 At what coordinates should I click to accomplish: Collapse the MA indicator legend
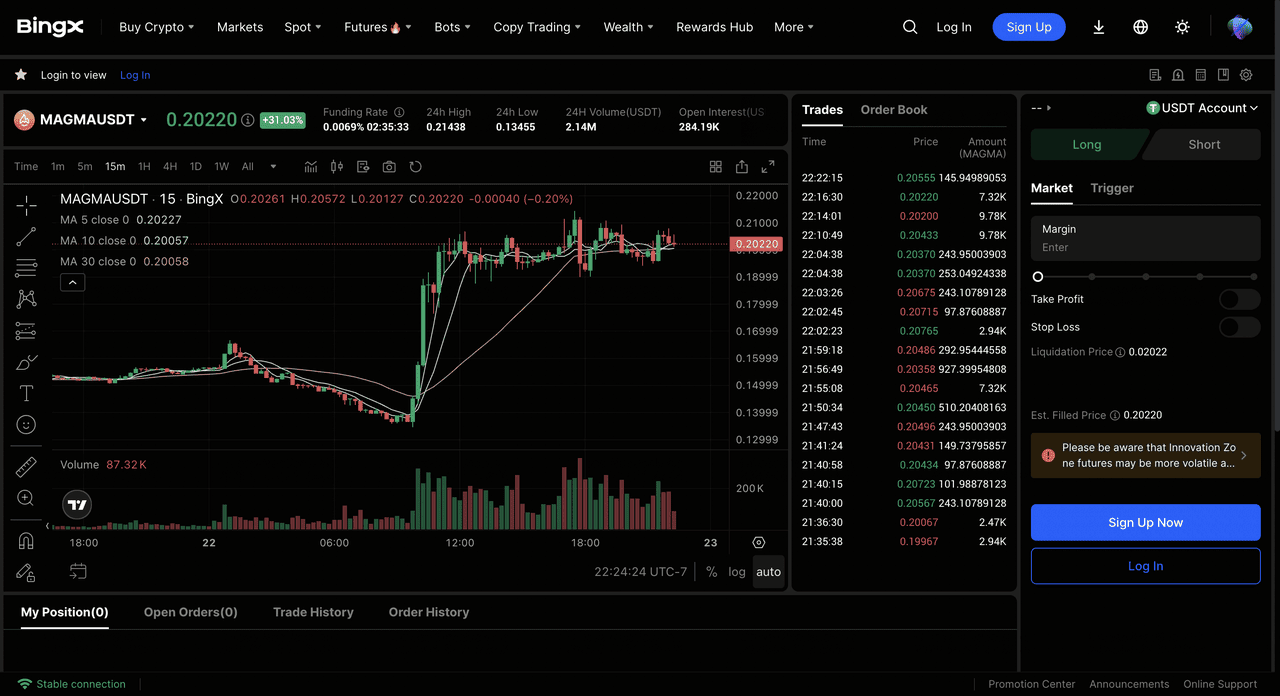pos(72,283)
